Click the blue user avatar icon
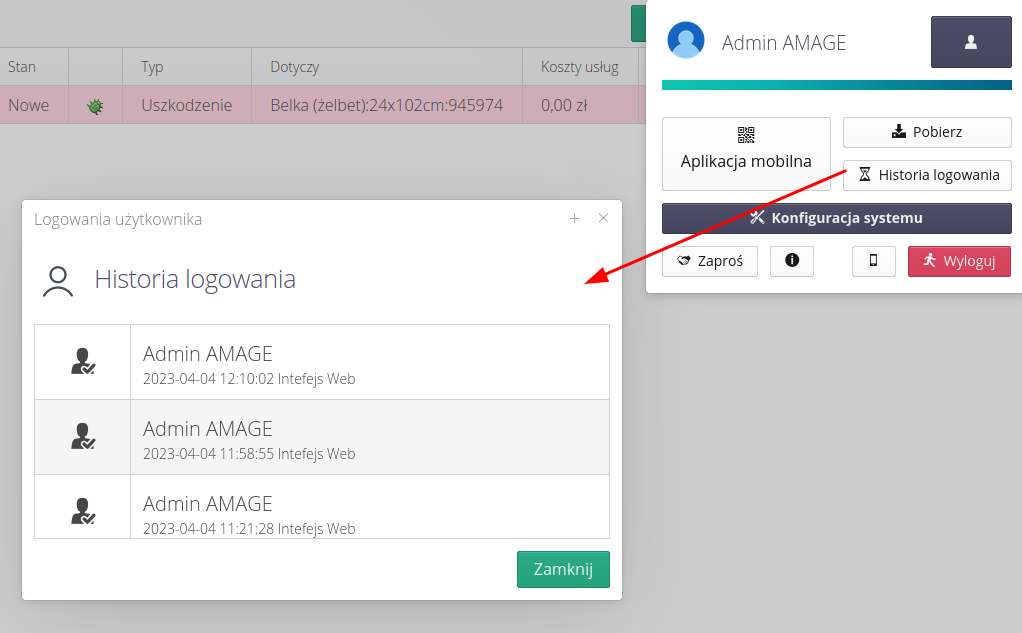1022x633 pixels. tap(686, 41)
